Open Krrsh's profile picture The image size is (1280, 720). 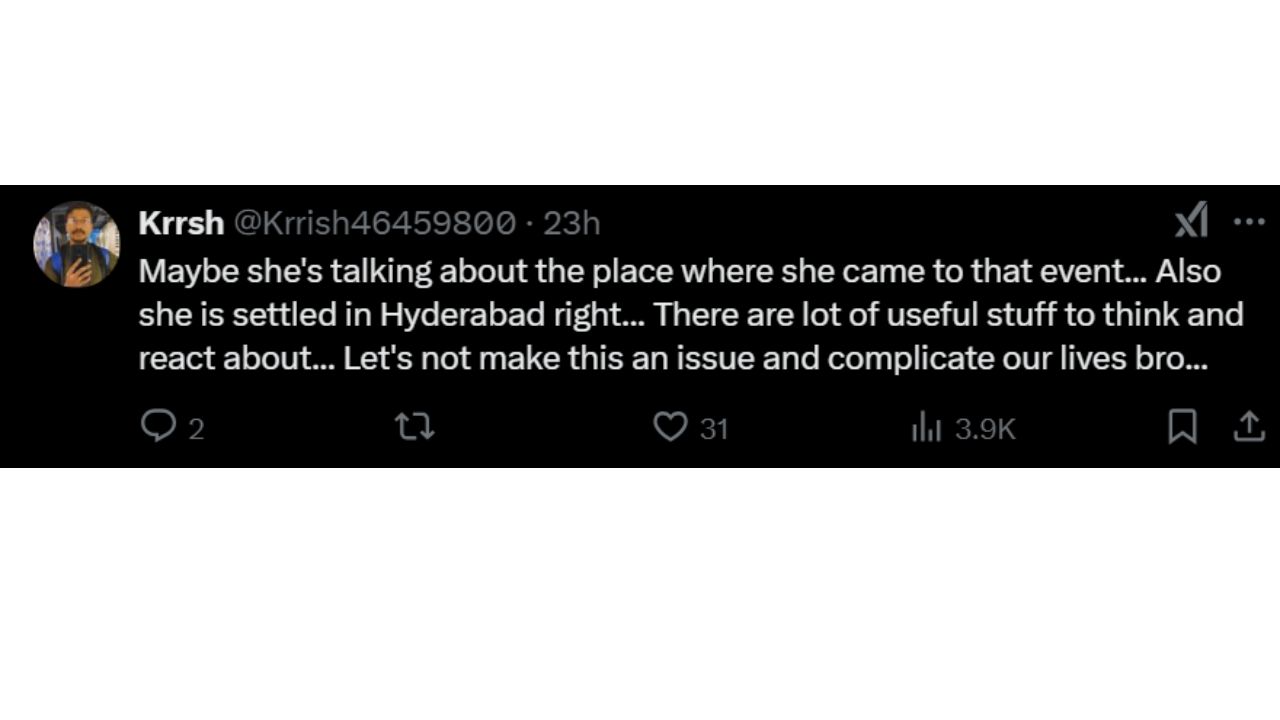click(x=77, y=244)
